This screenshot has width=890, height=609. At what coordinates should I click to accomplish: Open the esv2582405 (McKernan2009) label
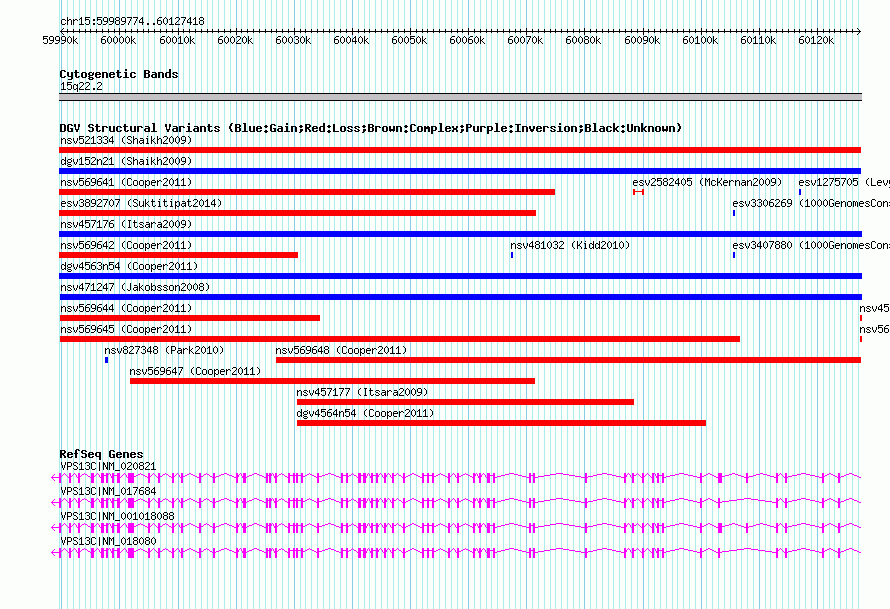pos(707,182)
